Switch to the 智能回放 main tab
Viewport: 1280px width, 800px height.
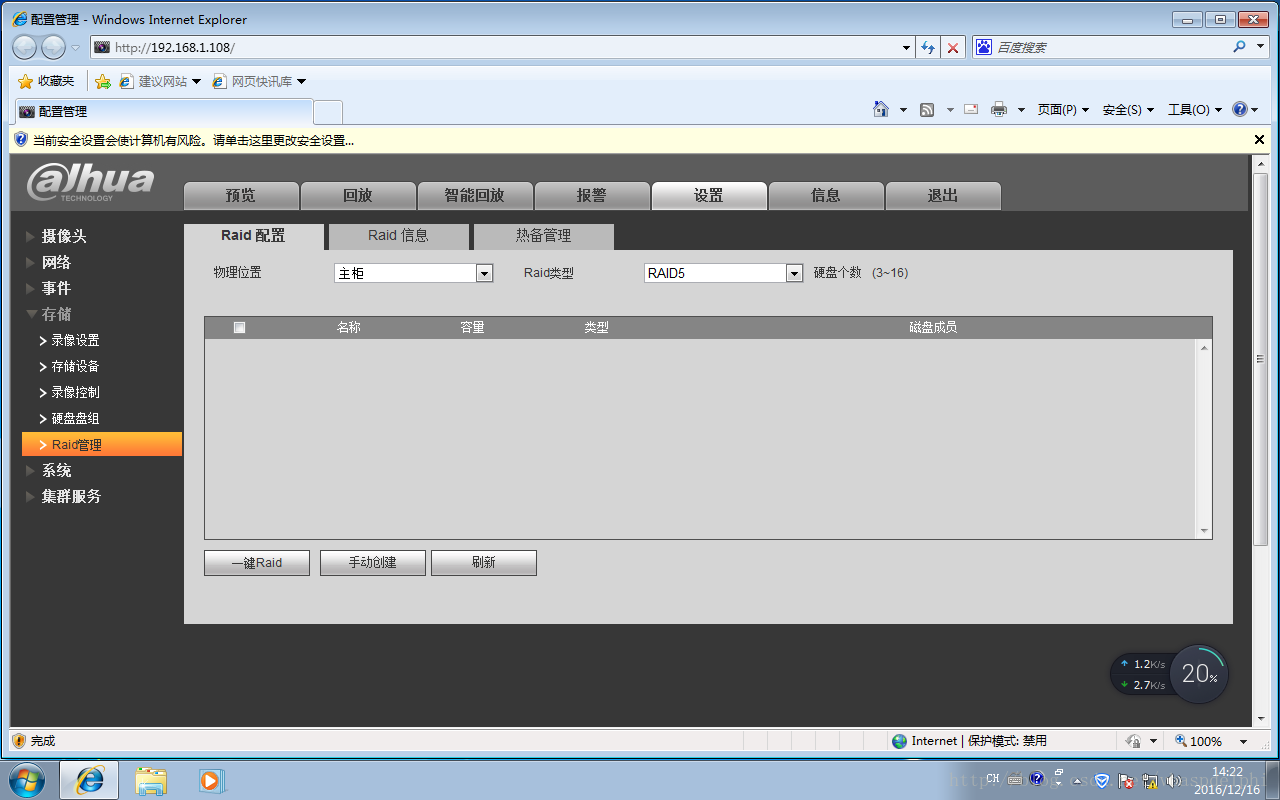(475, 196)
